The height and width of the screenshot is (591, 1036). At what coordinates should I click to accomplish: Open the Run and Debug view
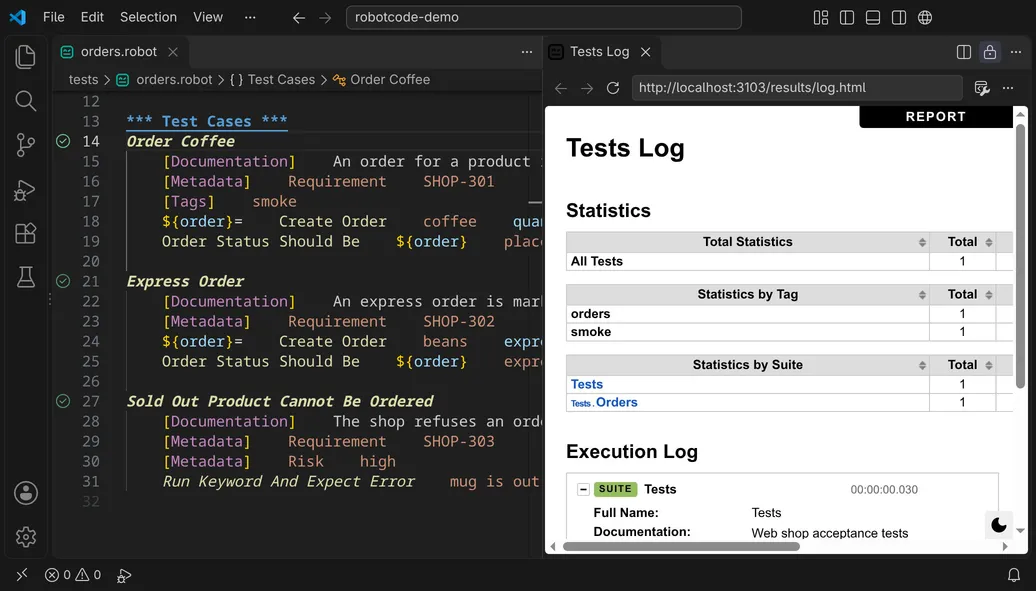pyautogui.click(x=25, y=190)
